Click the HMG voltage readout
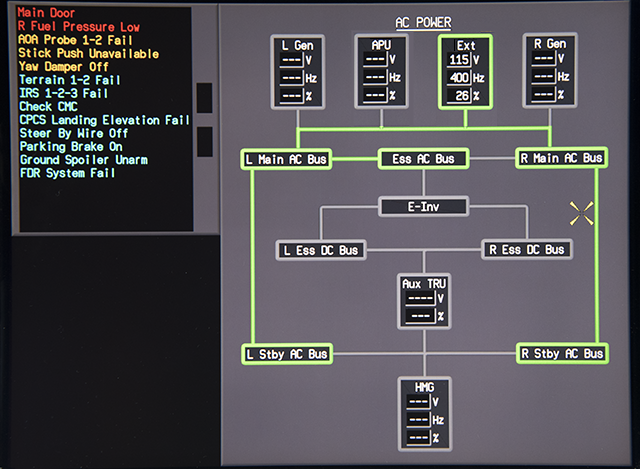Viewport: 640px width, 469px height. click(x=419, y=402)
